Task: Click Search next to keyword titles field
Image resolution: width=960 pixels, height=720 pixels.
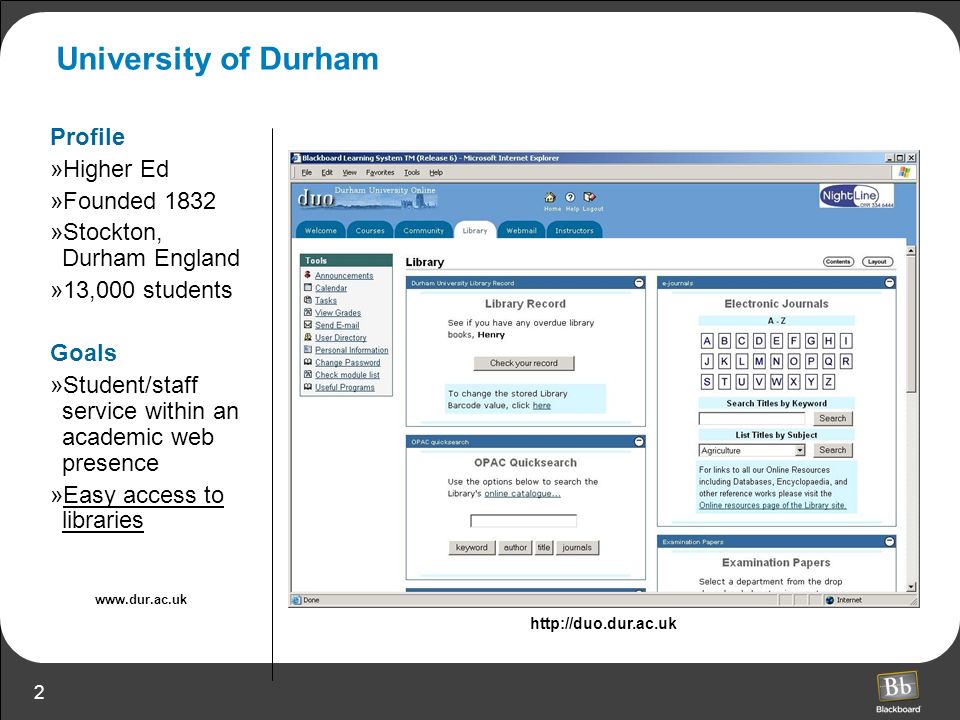Action: (833, 418)
